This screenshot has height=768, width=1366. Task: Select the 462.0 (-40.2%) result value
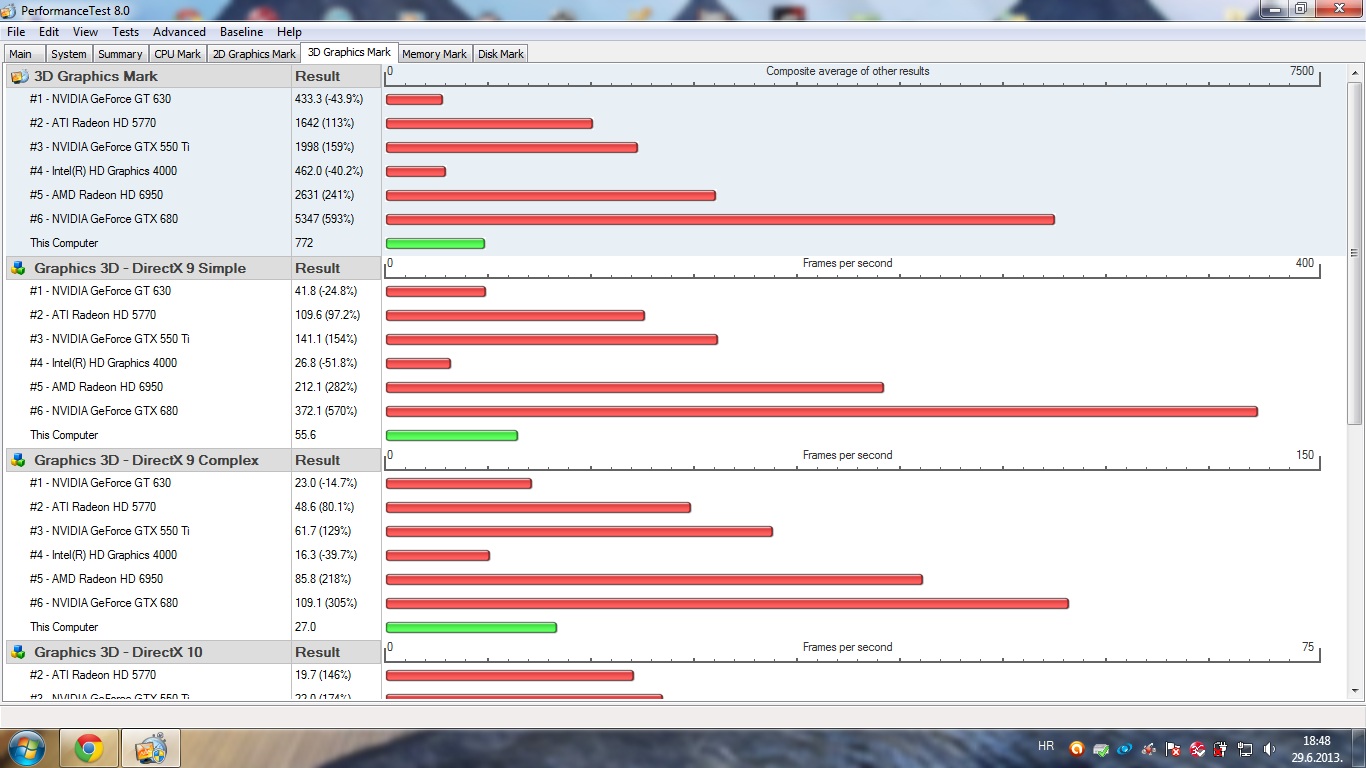329,171
